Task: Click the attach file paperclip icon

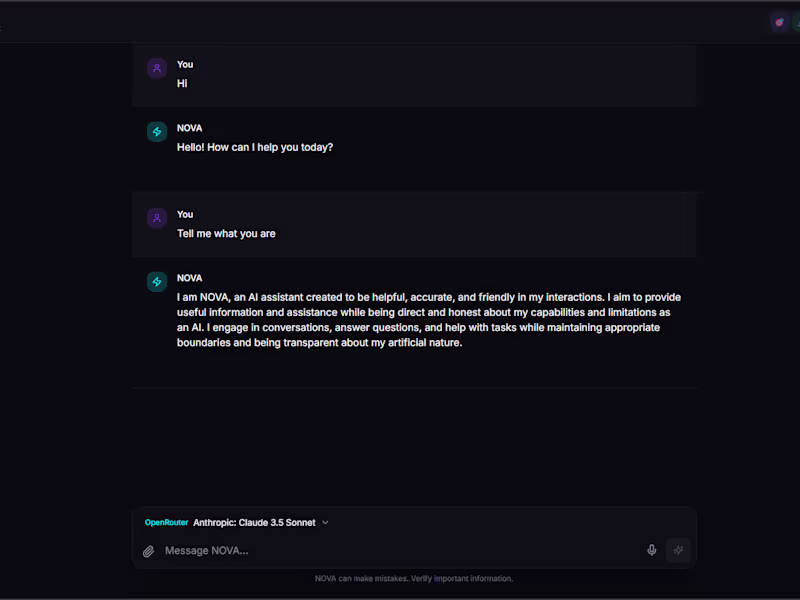Action: 149,551
